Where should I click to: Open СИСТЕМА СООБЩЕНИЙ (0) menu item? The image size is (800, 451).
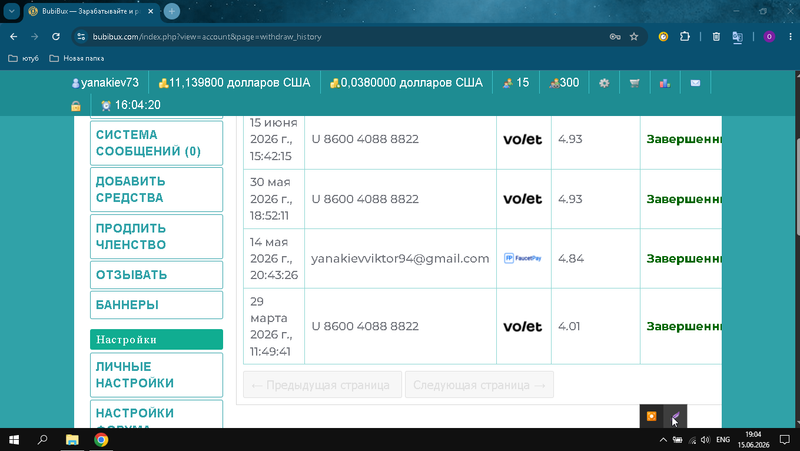click(157, 143)
